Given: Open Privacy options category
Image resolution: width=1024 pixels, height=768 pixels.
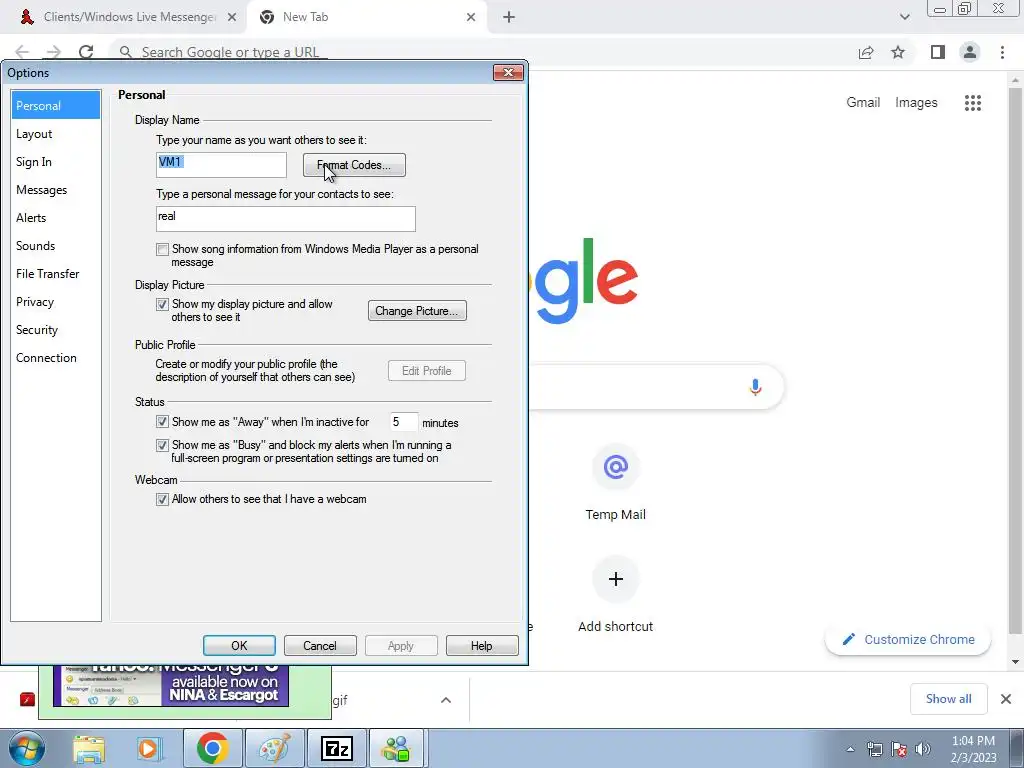Looking at the screenshot, I should 56,302.
